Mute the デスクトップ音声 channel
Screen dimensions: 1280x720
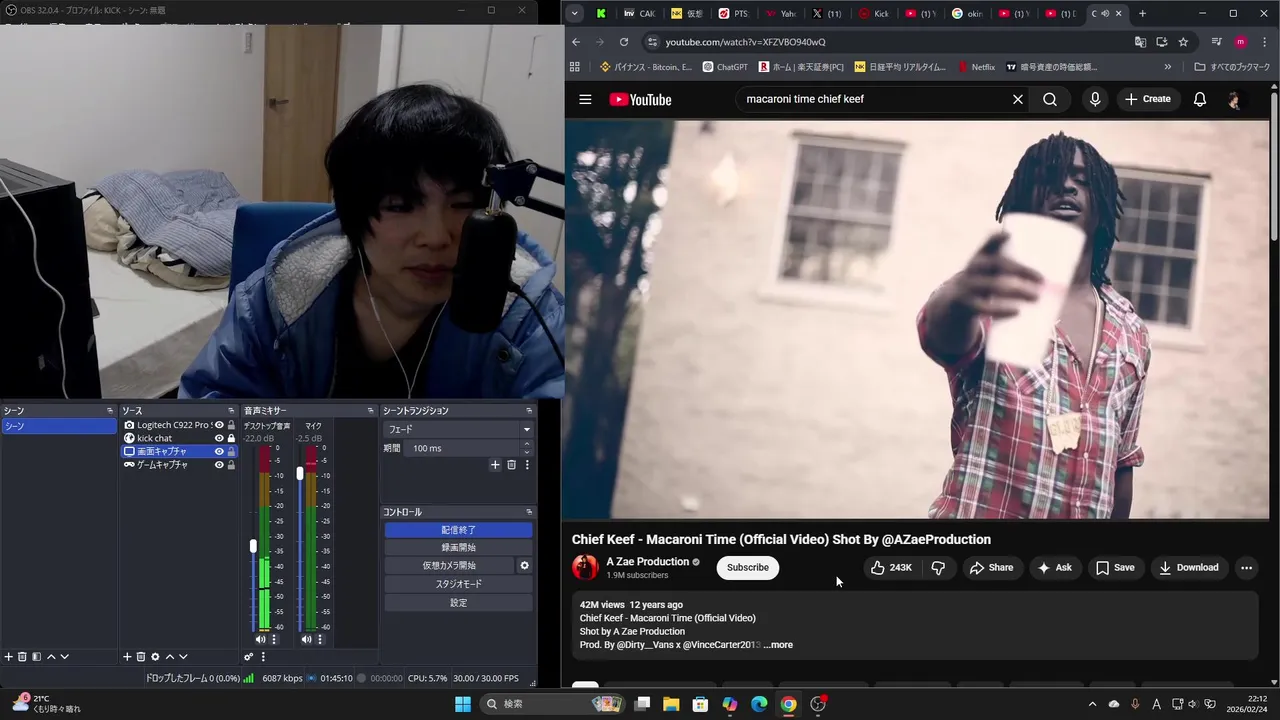(x=261, y=639)
